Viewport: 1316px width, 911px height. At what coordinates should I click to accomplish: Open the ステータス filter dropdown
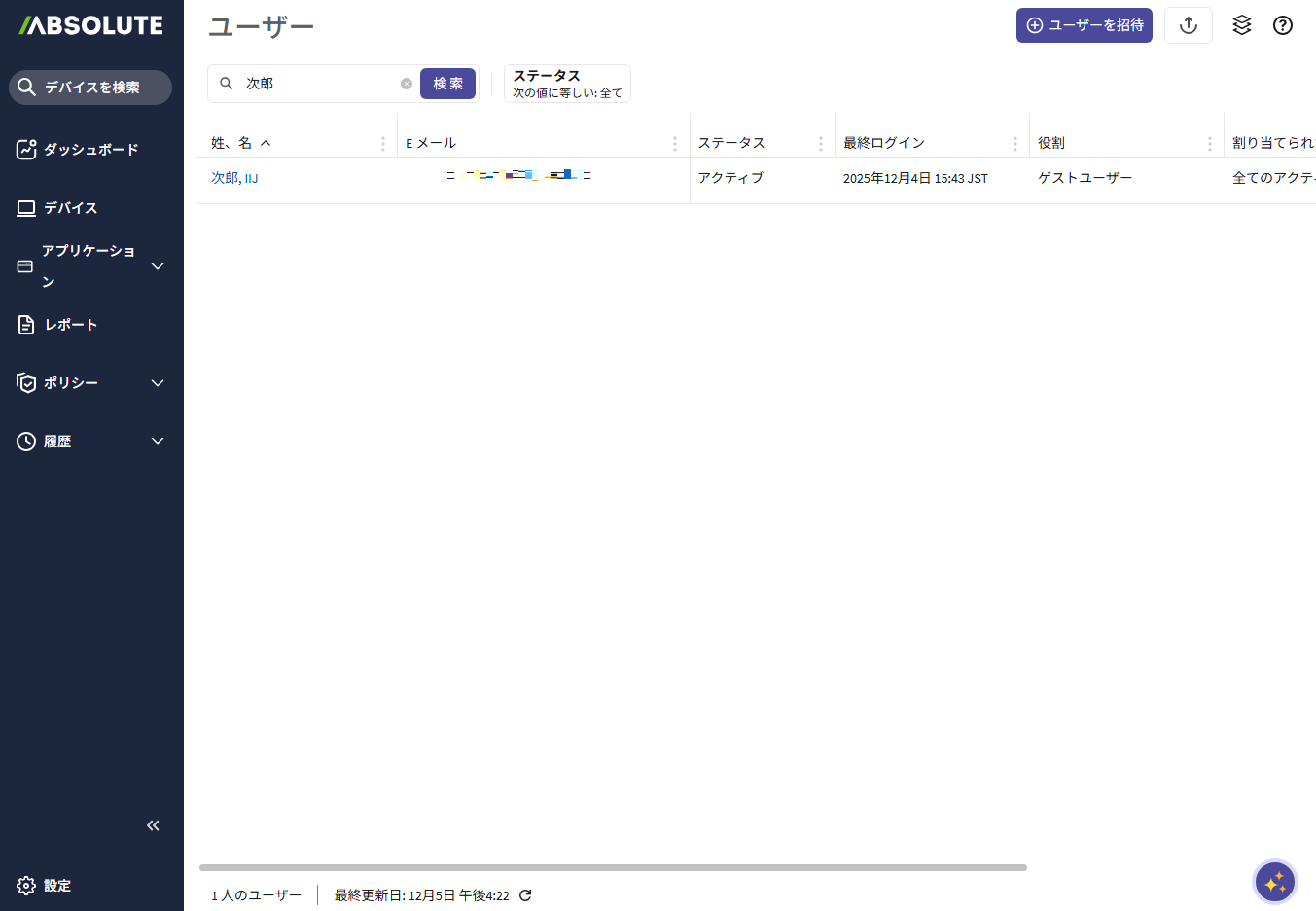pos(567,84)
